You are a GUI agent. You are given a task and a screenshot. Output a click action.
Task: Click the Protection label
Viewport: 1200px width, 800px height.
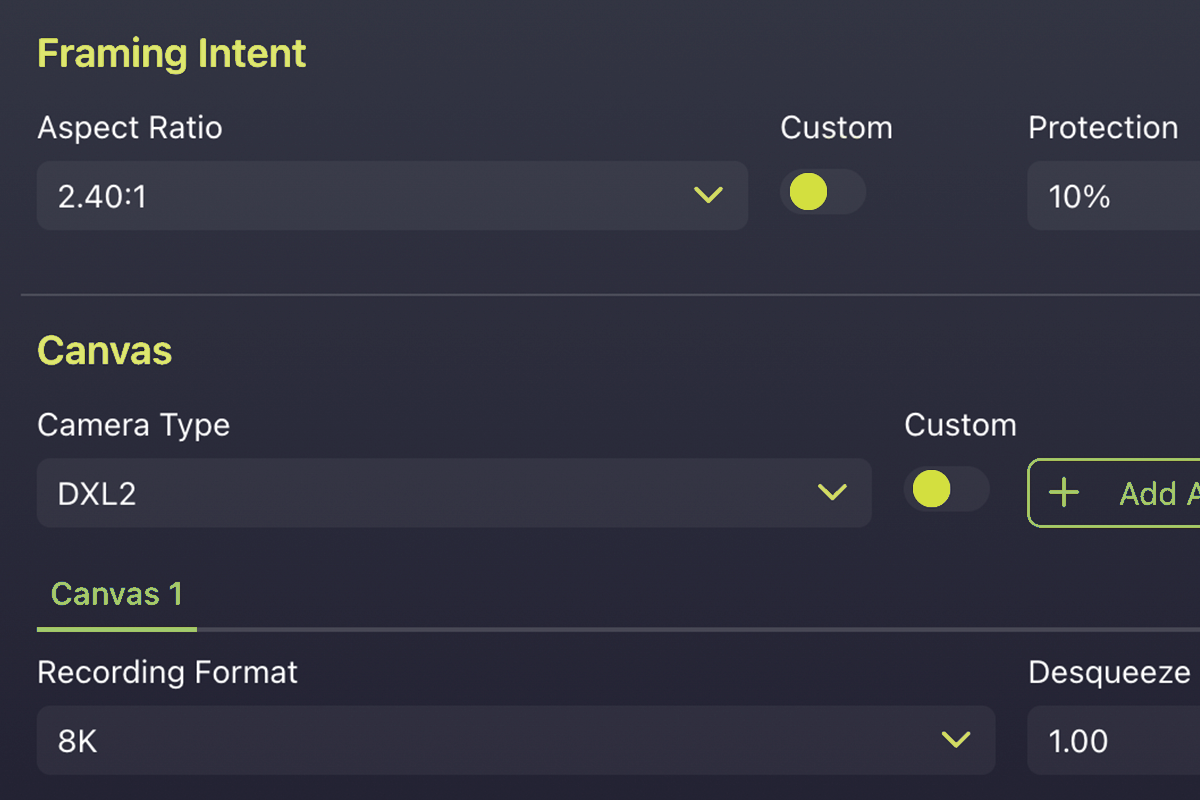[x=1103, y=128]
